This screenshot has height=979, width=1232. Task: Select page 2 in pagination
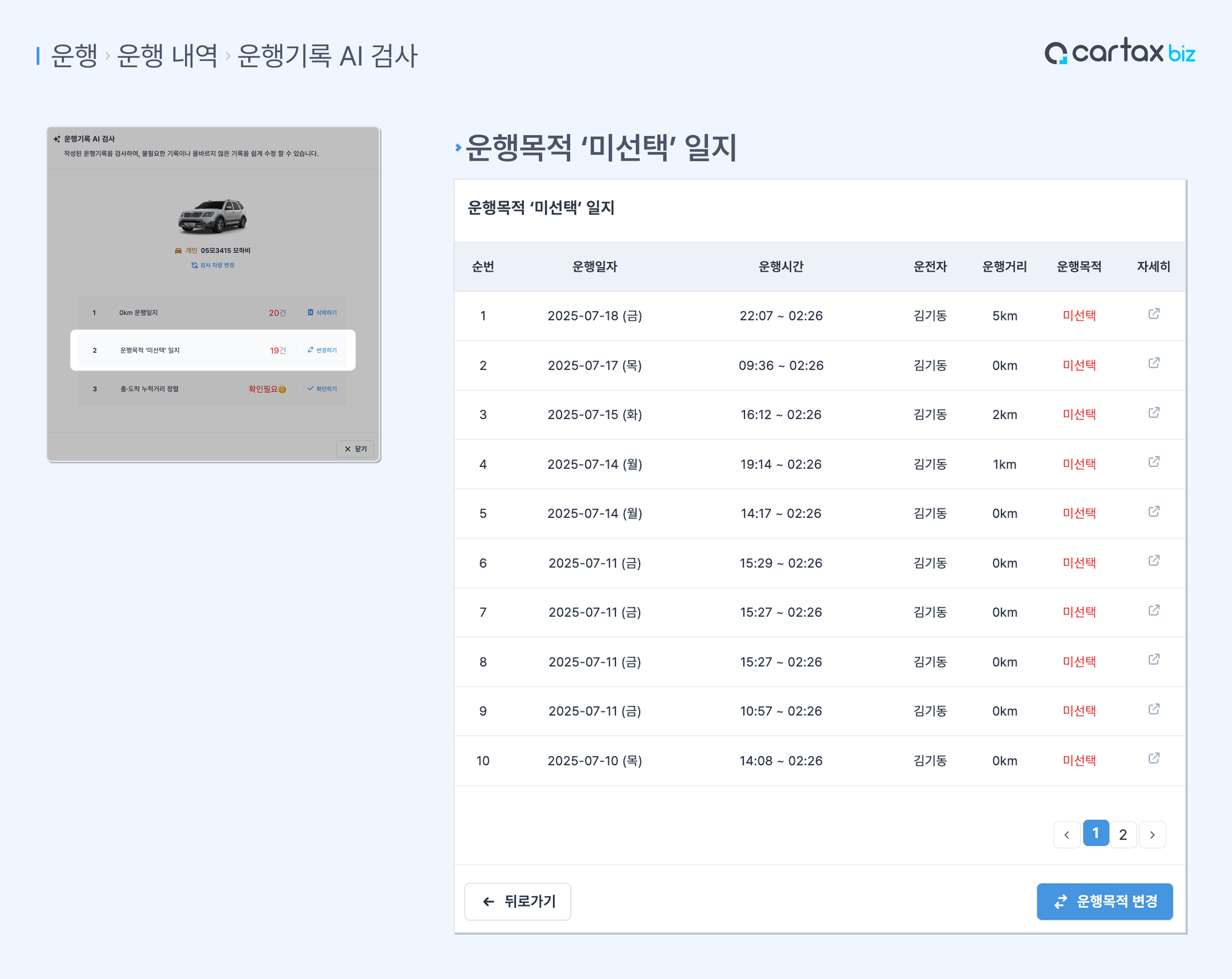click(1122, 834)
